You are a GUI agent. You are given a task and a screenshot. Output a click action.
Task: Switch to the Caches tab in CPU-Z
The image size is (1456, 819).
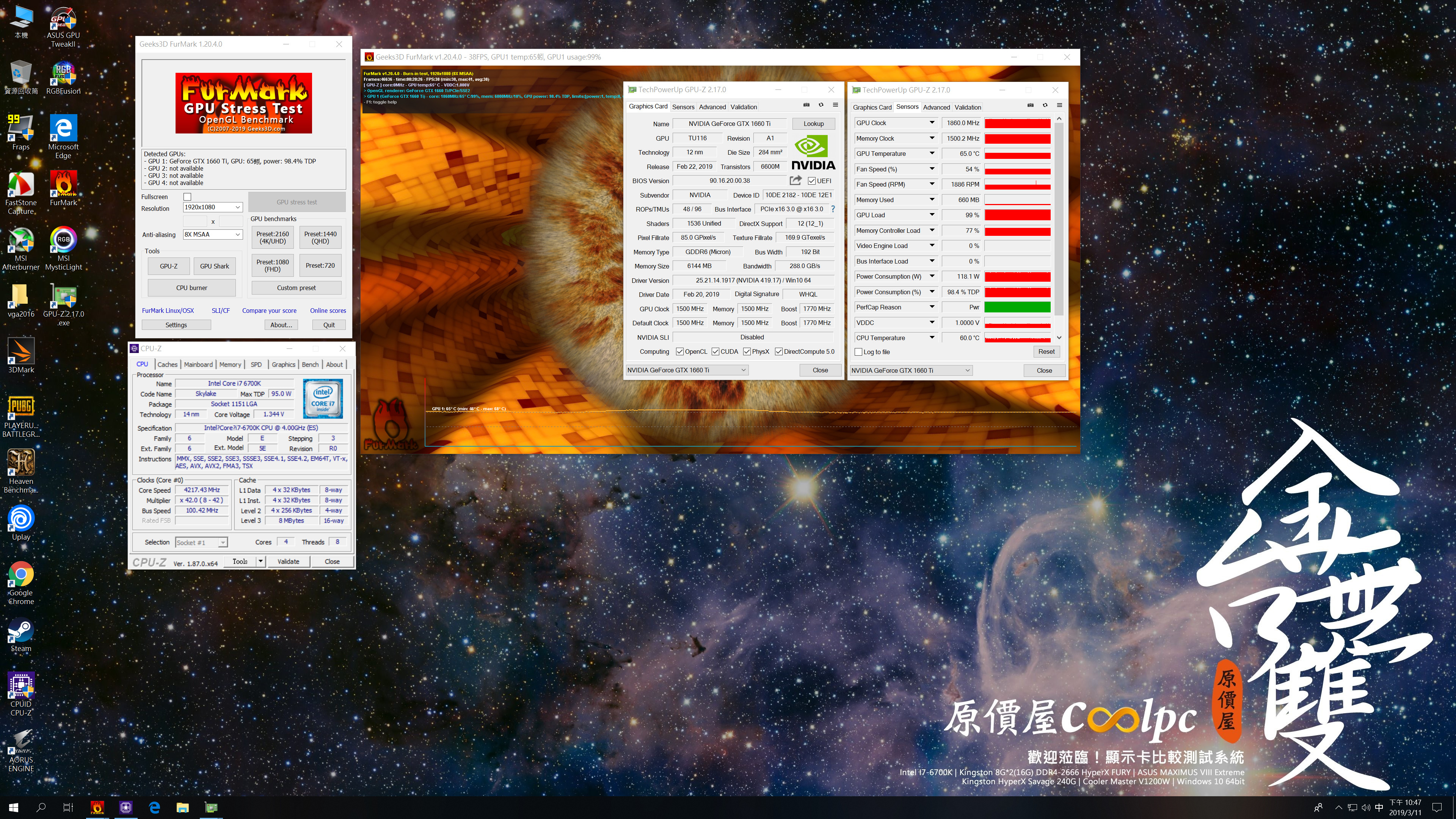pos(167,364)
